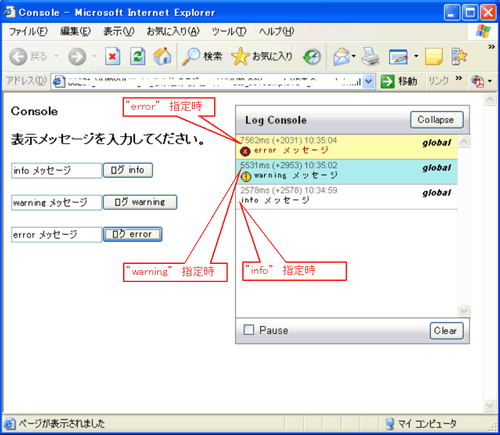The width and height of the screenshot is (500, 435).
Task: Open the ツール(T) menu
Action: (x=229, y=32)
